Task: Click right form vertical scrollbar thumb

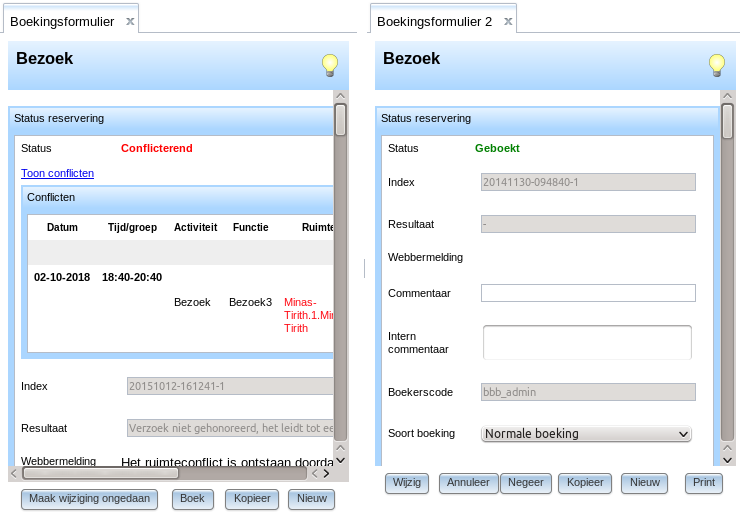Action: pos(728,121)
